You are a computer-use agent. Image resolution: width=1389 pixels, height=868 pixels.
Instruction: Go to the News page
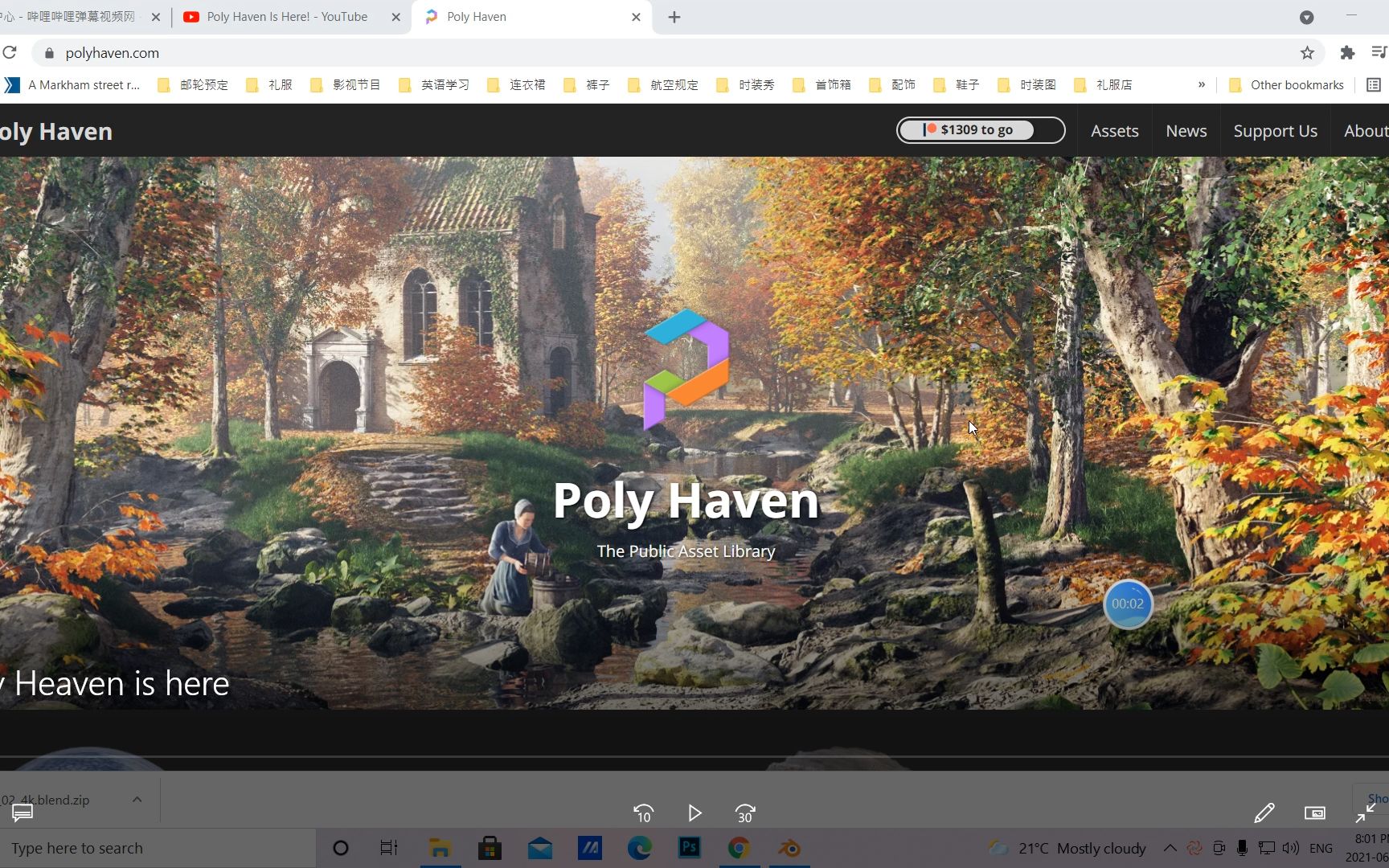pyautogui.click(x=1186, y=131)
